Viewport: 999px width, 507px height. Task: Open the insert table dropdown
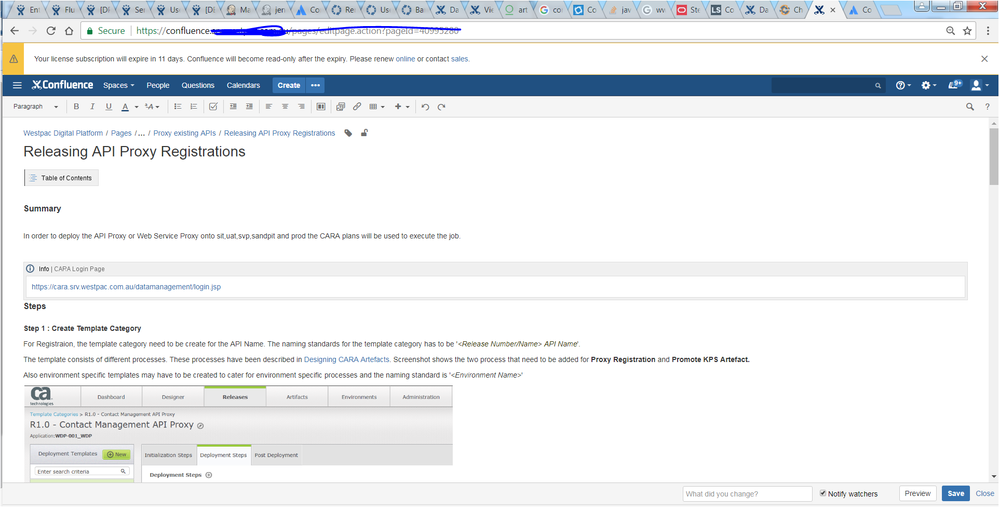click(377, 107)
